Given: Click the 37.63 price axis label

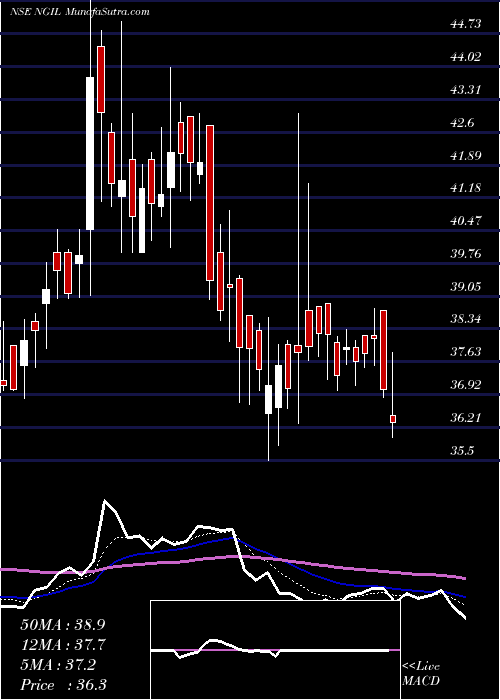Looking at the screenshot, I should point(466,352).
